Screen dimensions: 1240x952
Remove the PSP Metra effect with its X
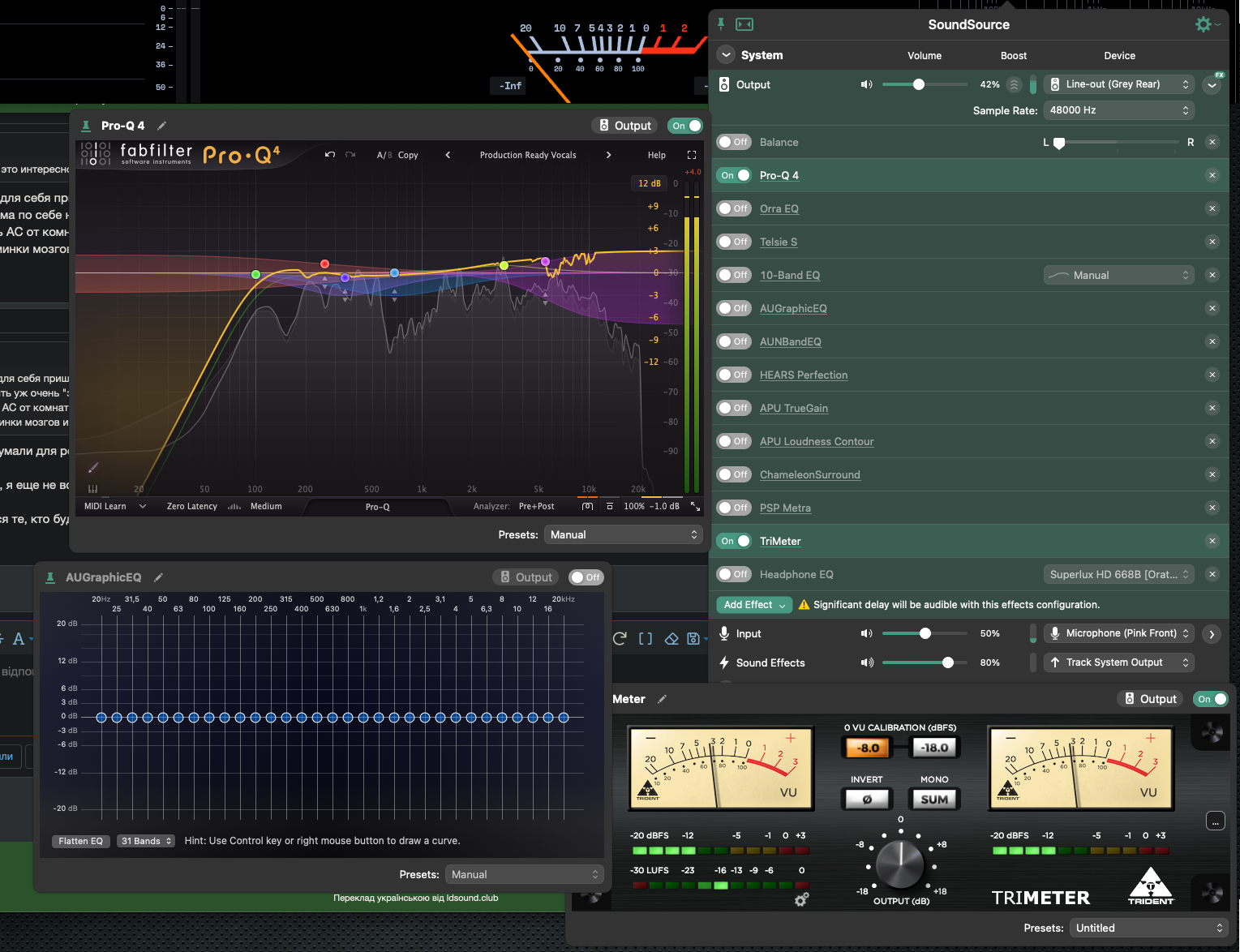[1212, 508]
